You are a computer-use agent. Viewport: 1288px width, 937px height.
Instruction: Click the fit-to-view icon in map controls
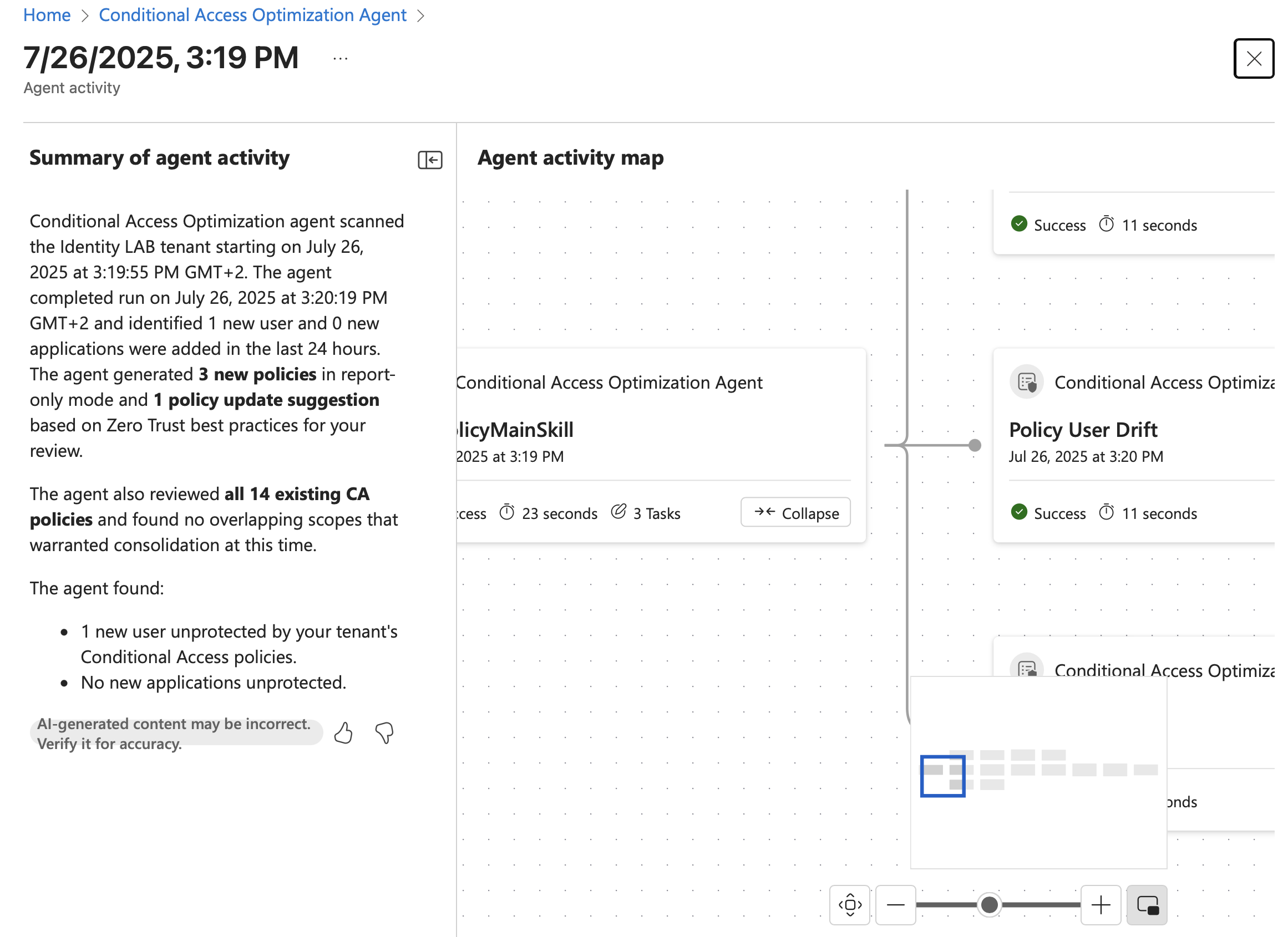pyautogui.click(x=850, y=905)
